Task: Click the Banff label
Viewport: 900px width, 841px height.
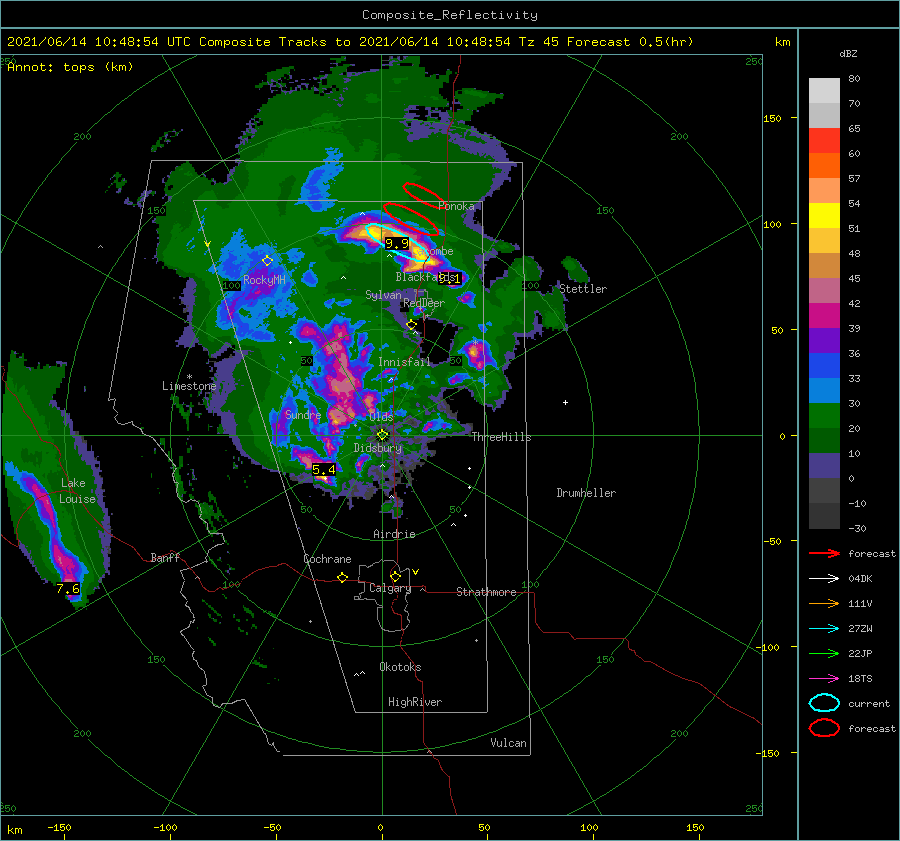Action: 165,557
